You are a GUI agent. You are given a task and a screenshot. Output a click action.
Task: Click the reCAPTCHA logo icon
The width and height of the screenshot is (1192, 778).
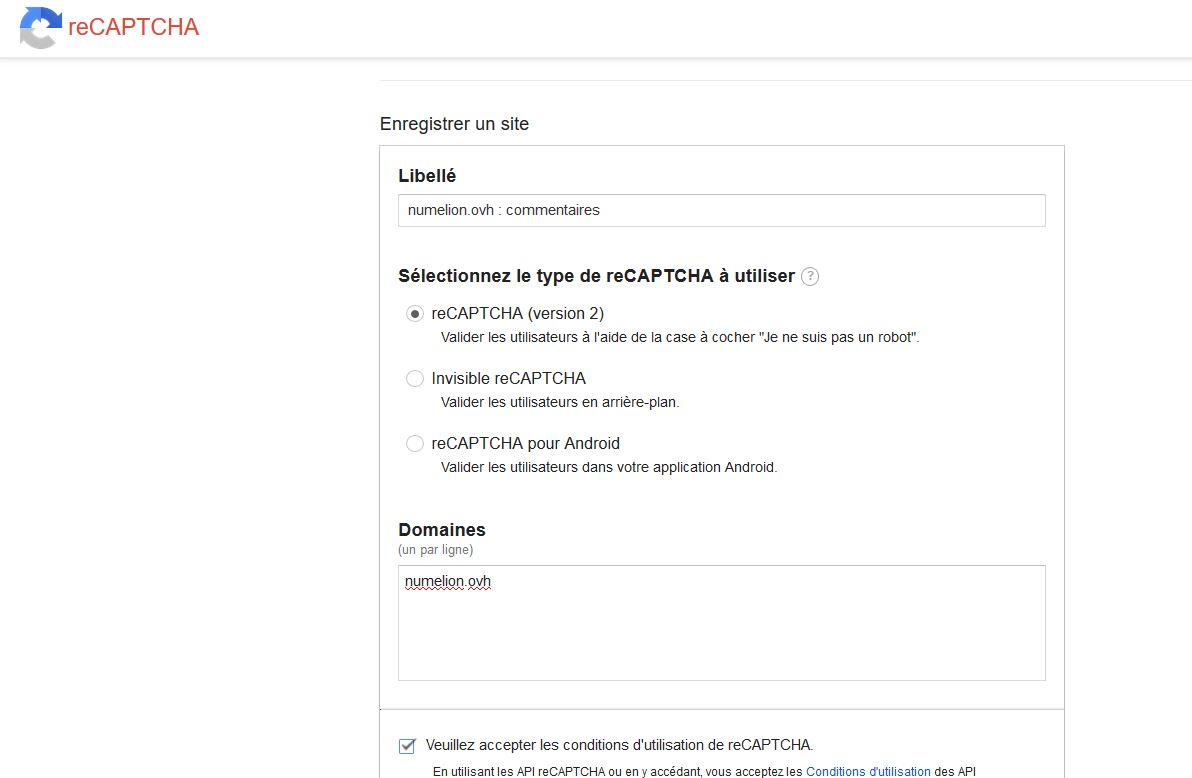[x=40, y=27]
